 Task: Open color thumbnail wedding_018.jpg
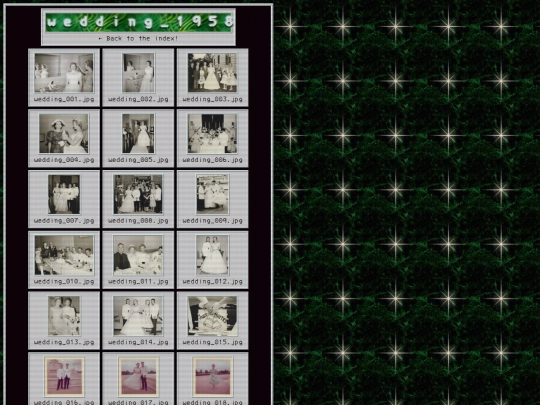click(212, 377)
